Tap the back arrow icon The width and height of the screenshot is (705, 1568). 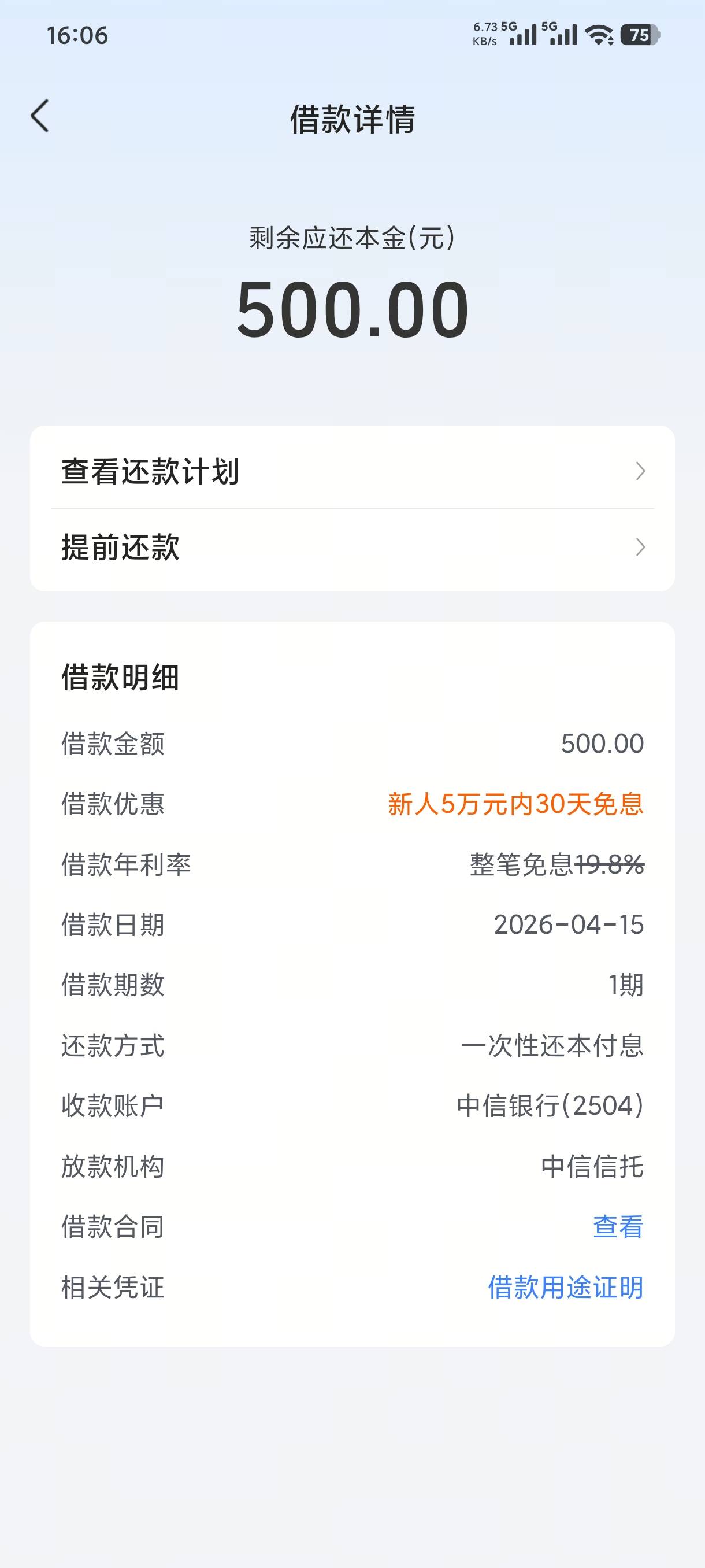pyautogui.click(x=40, y=116)
